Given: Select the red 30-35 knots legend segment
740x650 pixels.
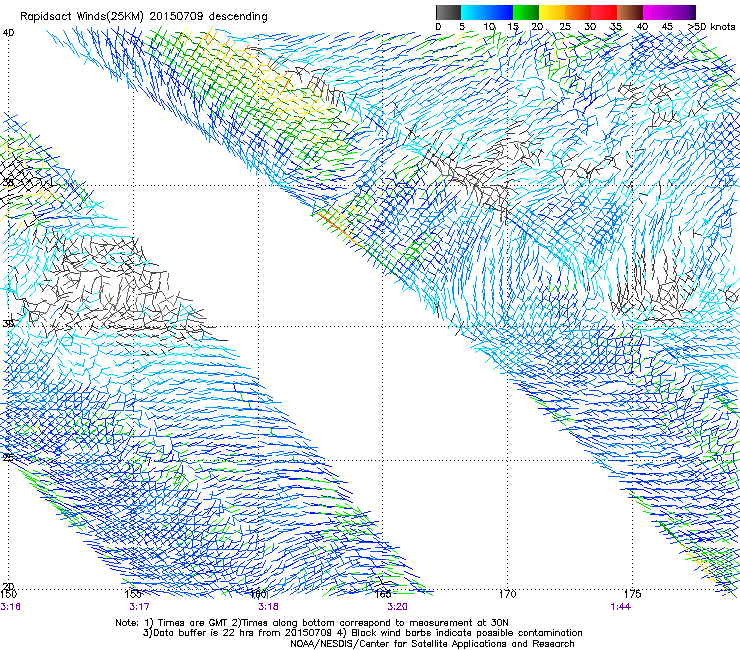Looking at the screenshot, I should [604, 12].
